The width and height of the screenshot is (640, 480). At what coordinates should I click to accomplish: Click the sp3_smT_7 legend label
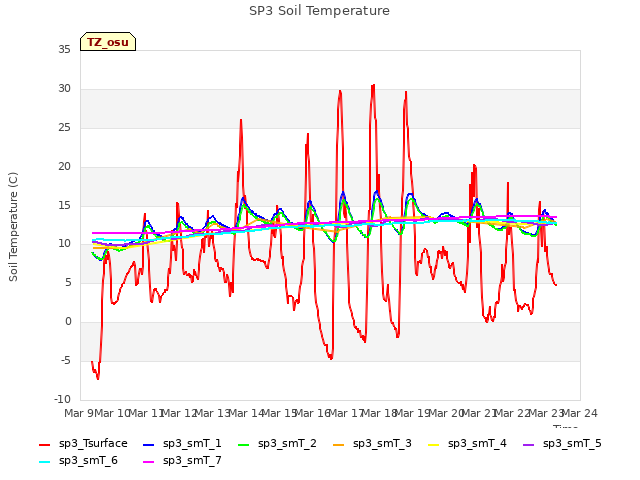coord(192,461)
